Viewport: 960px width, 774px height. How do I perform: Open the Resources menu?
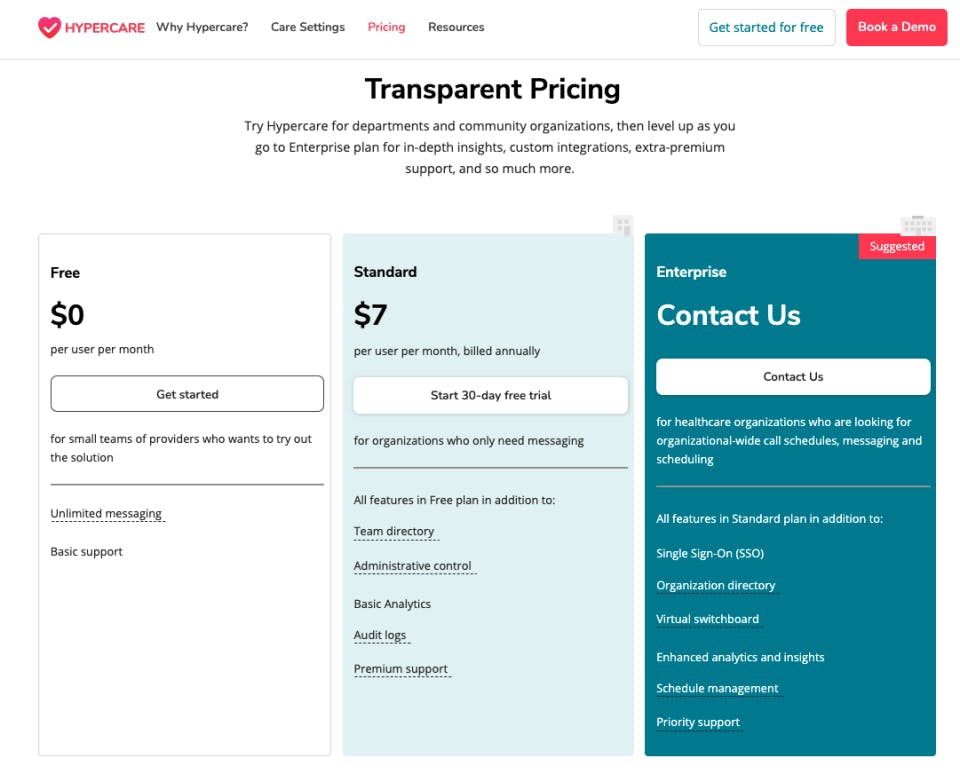point(456,27)
